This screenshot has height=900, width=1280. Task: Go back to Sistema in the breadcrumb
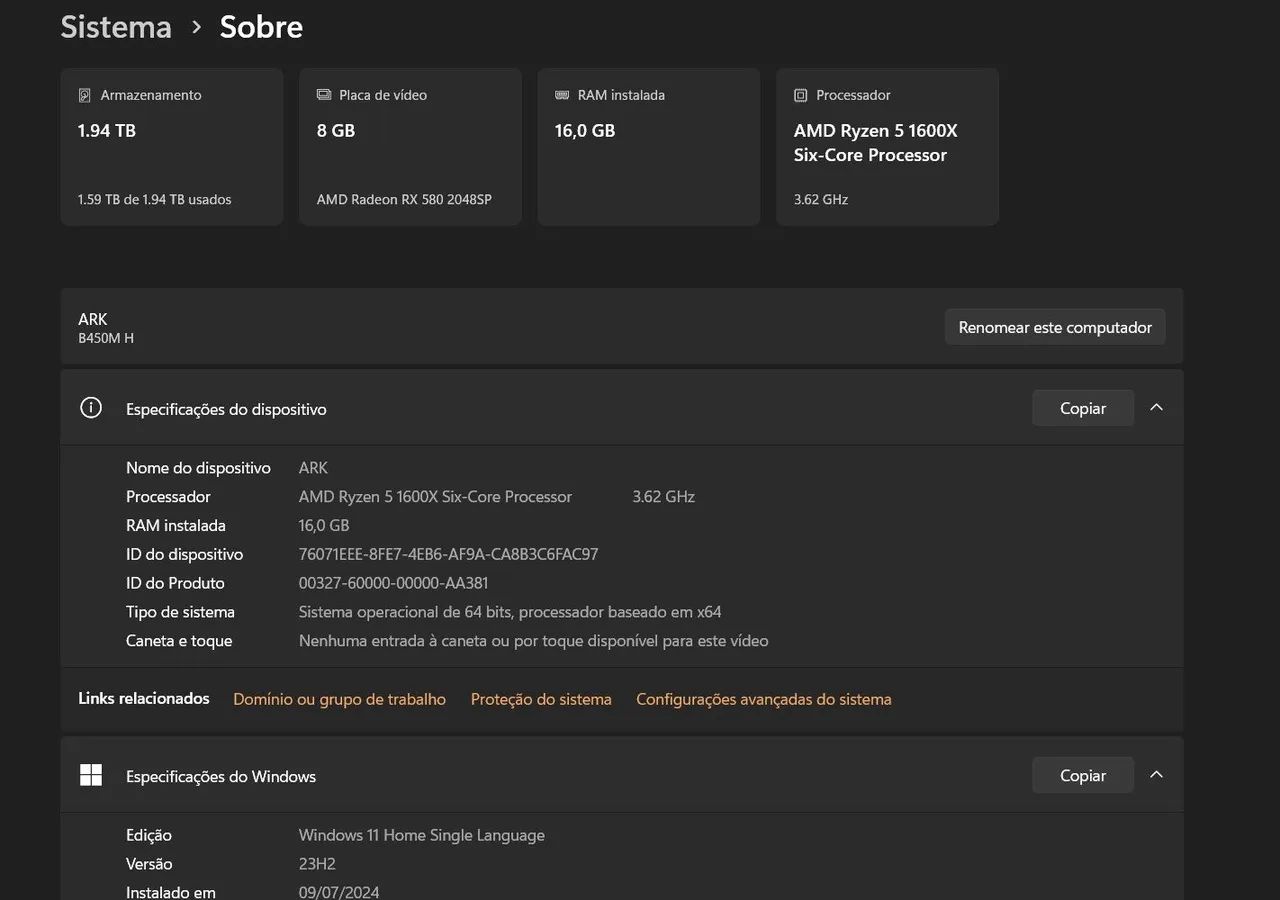pyautogui.click(x=116, y=27)
